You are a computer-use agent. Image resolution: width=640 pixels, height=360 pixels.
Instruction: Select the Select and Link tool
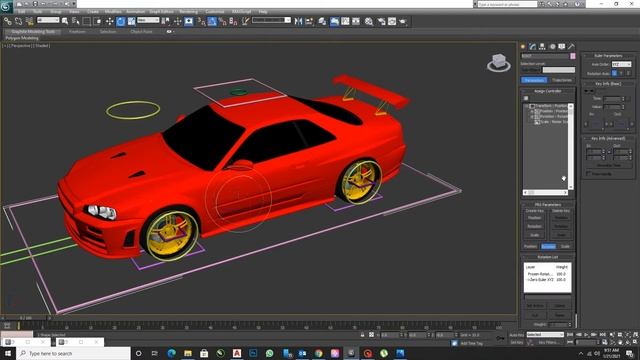coord(8,21)
